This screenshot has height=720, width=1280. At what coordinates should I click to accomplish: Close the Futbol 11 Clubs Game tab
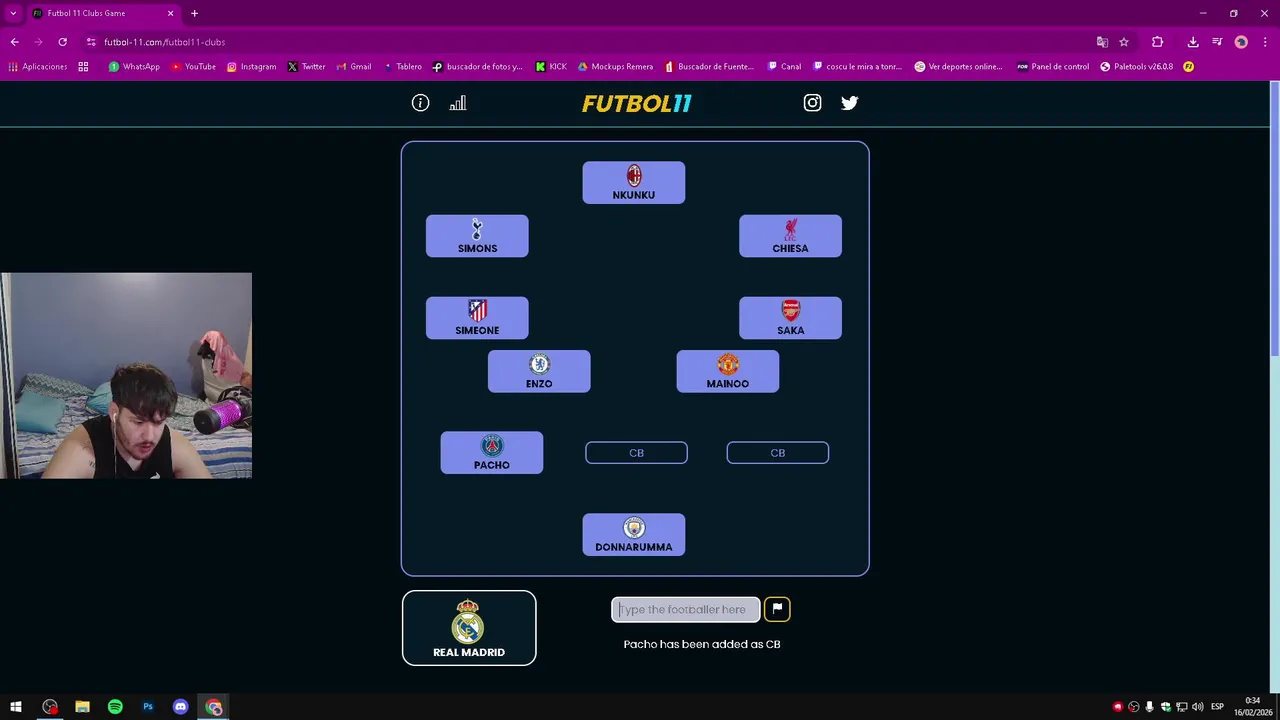[170, 13]
